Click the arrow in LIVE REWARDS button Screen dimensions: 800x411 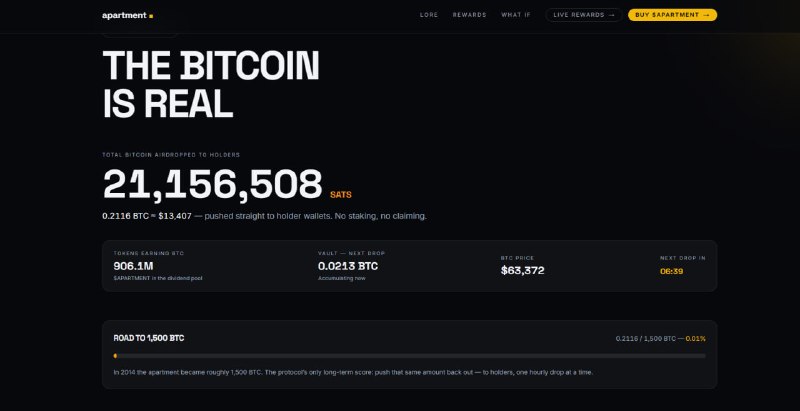(x=612, y=15)
